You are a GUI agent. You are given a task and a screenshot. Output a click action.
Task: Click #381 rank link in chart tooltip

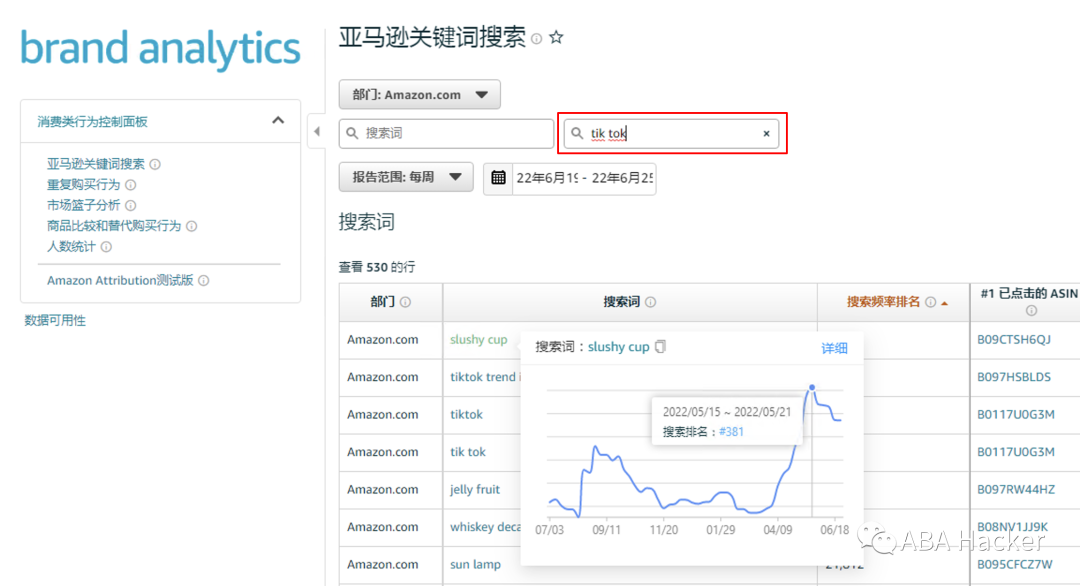[x=731, y=432]
